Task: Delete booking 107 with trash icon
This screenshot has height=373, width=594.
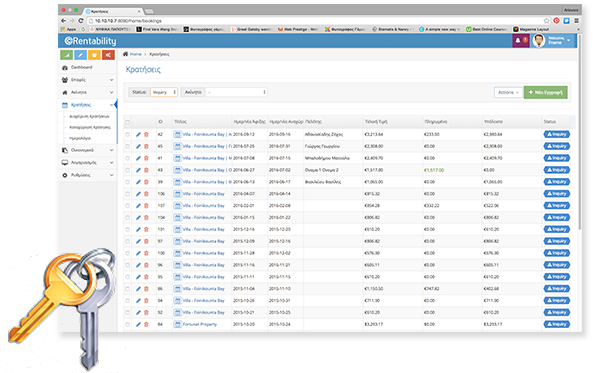Action: (146, 206)
